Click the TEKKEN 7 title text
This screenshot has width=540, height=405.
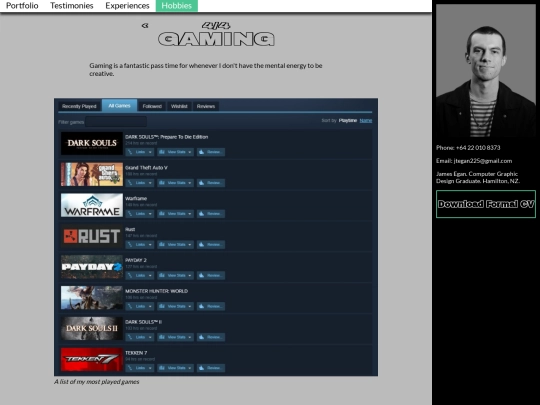click(136, 353)
